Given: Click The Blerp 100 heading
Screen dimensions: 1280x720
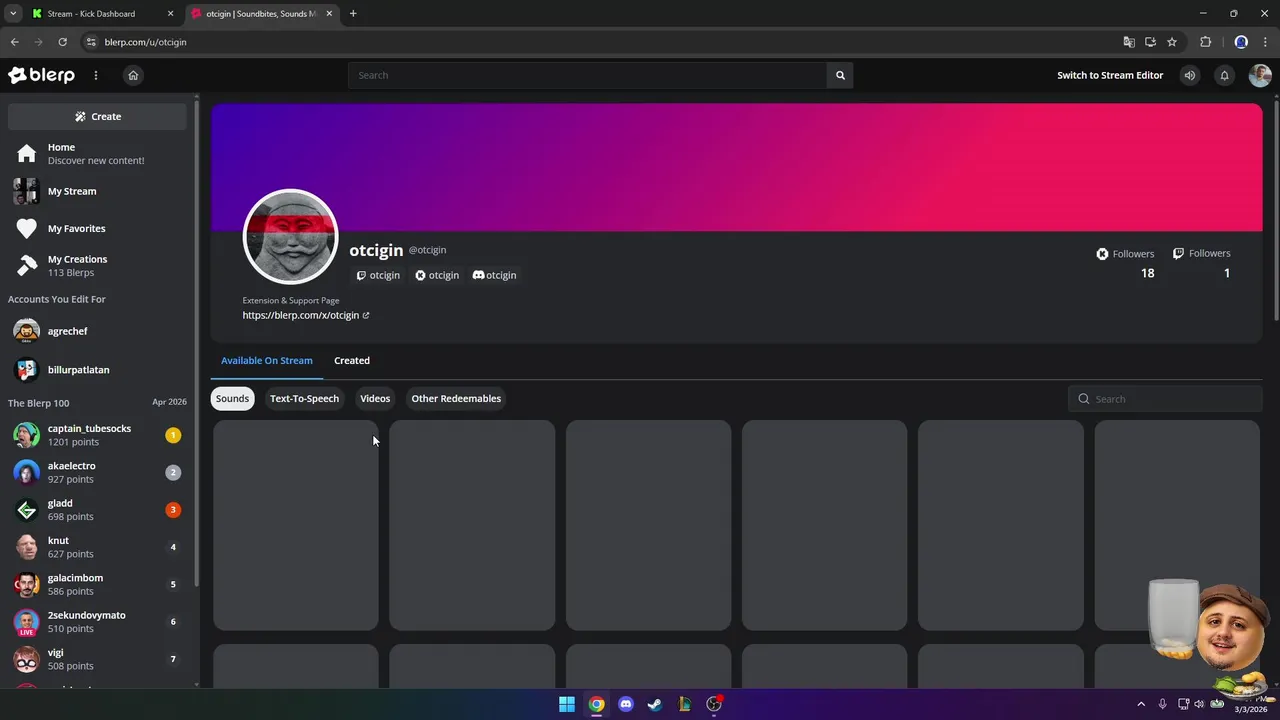Looking at the screenshot, I should click(39, 403).
